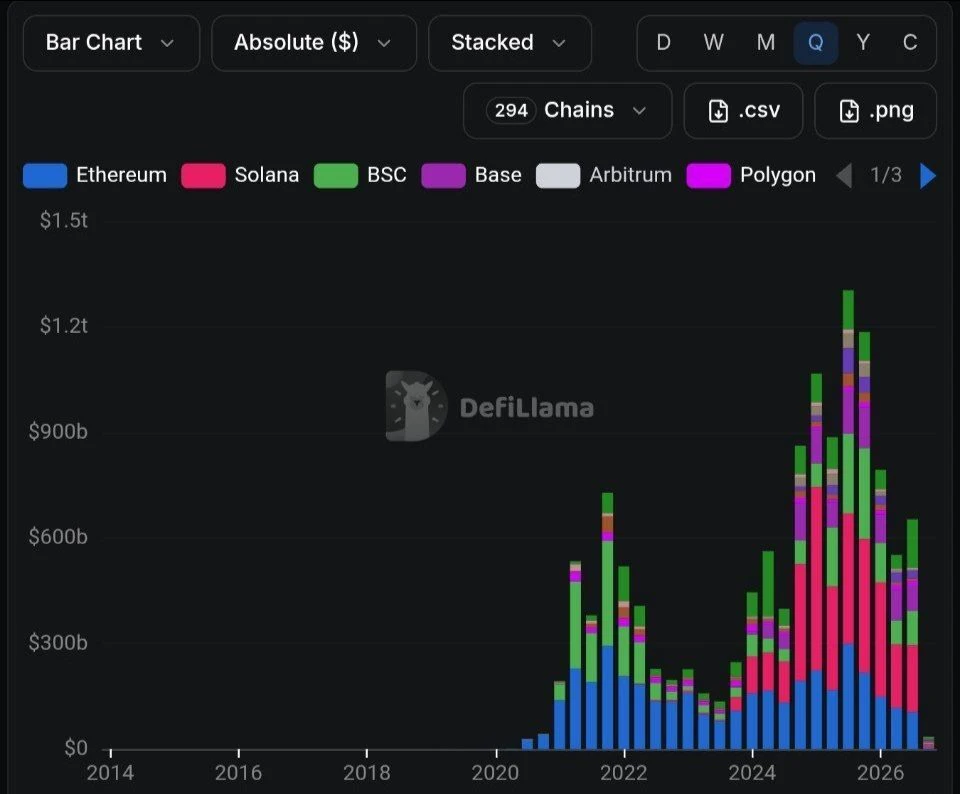Click the csv download file icon

click(x=718, y=111)
